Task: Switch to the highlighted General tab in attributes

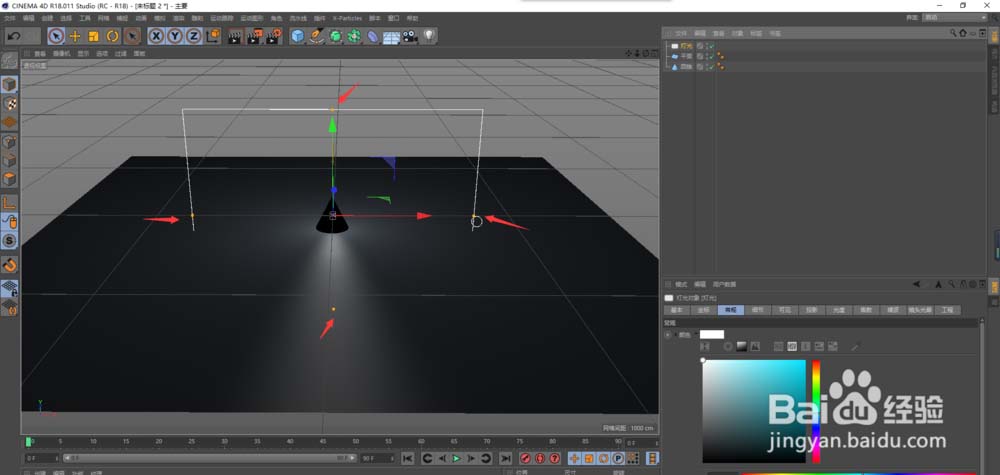Action: pos(730,310)
